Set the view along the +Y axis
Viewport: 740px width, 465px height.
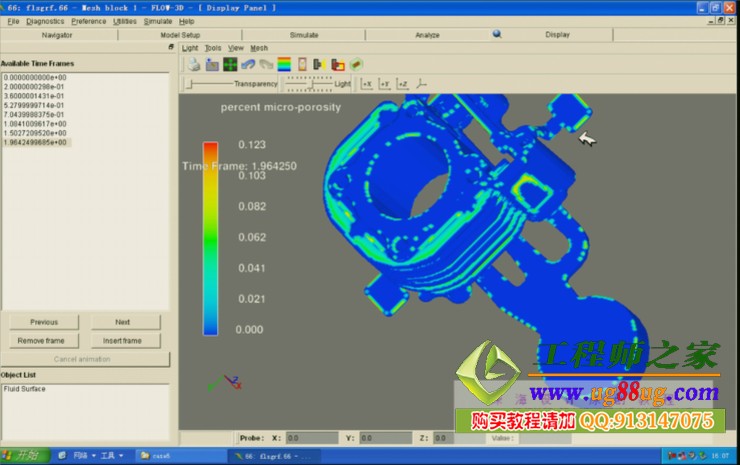pos(385,84)
